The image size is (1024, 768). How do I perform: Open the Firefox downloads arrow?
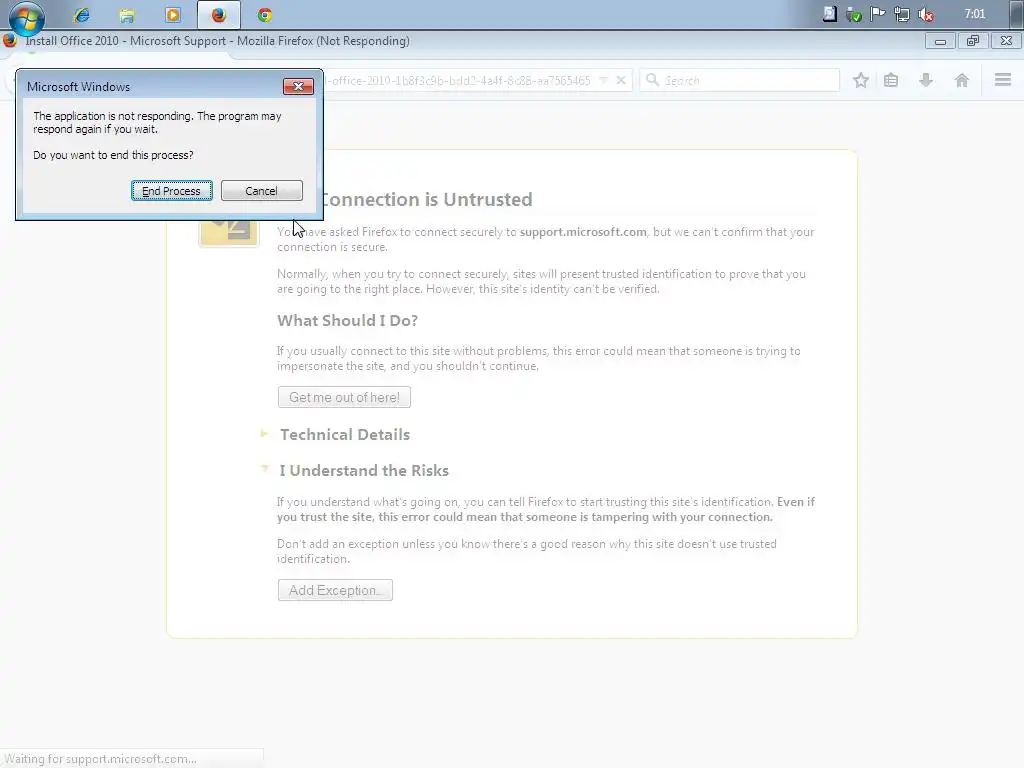[x=926, y=80]
